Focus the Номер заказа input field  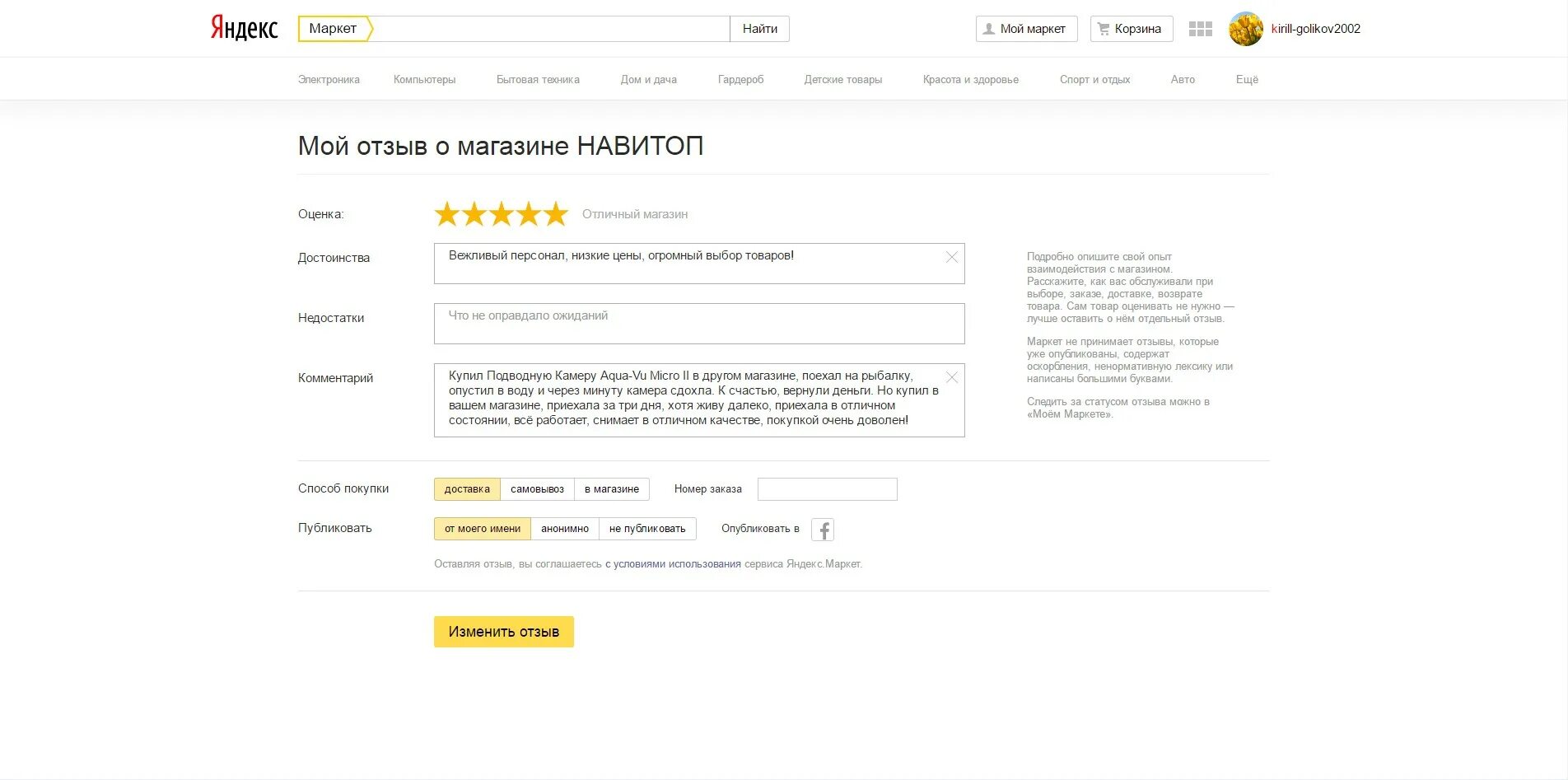(827, 489)
